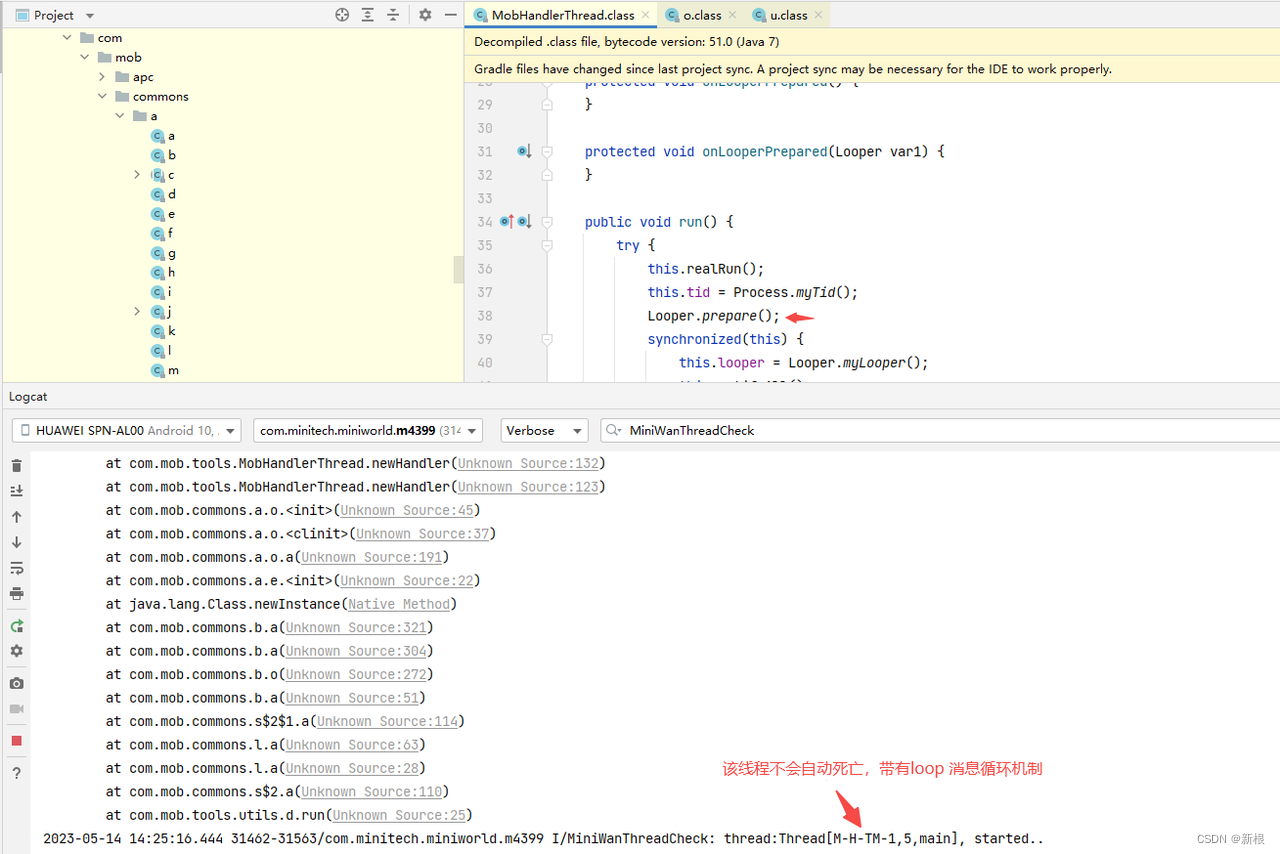Open Unknown Source:272 link

click(x=356, y=674)
